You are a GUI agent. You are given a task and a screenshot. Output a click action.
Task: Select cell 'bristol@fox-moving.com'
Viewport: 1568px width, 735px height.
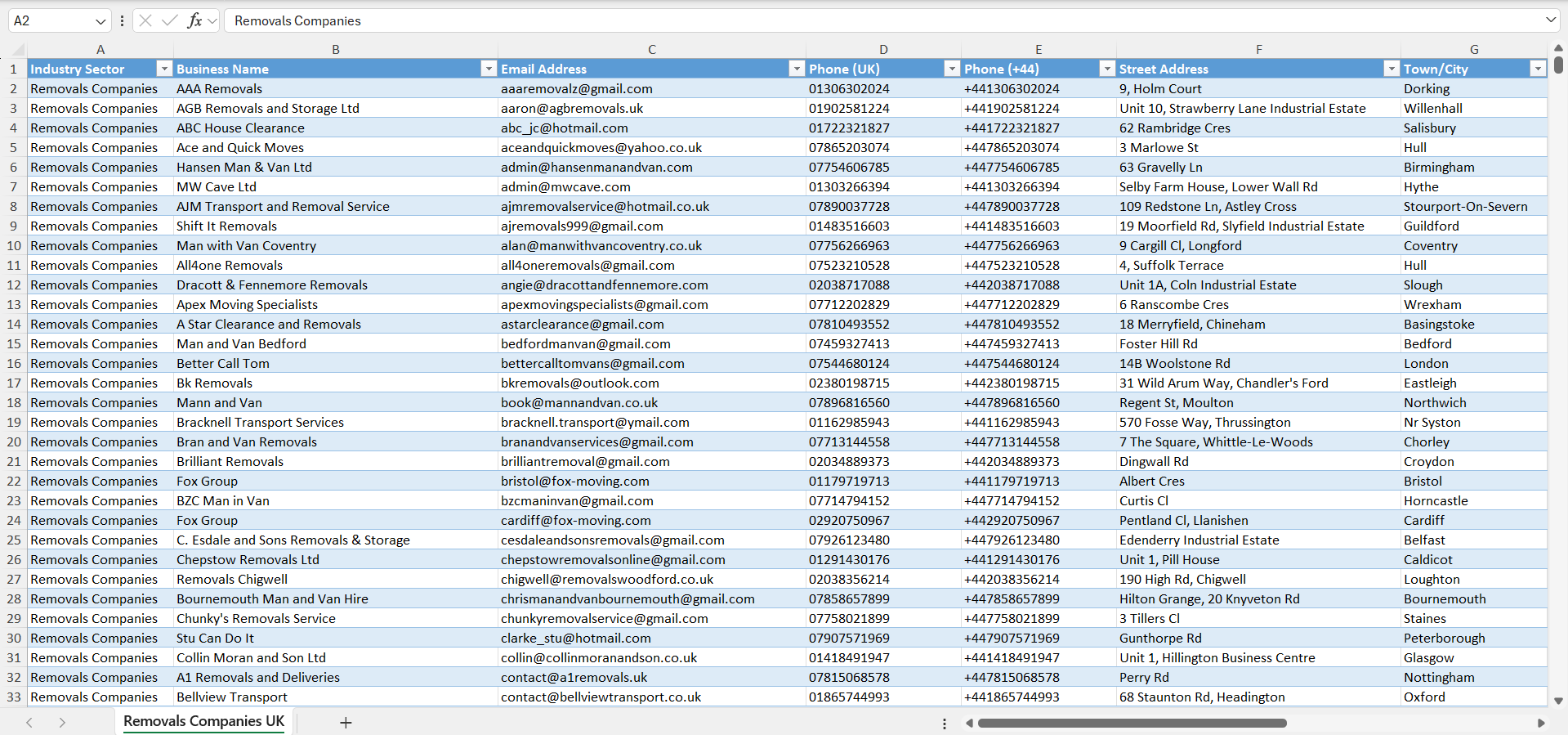point(652,481)
